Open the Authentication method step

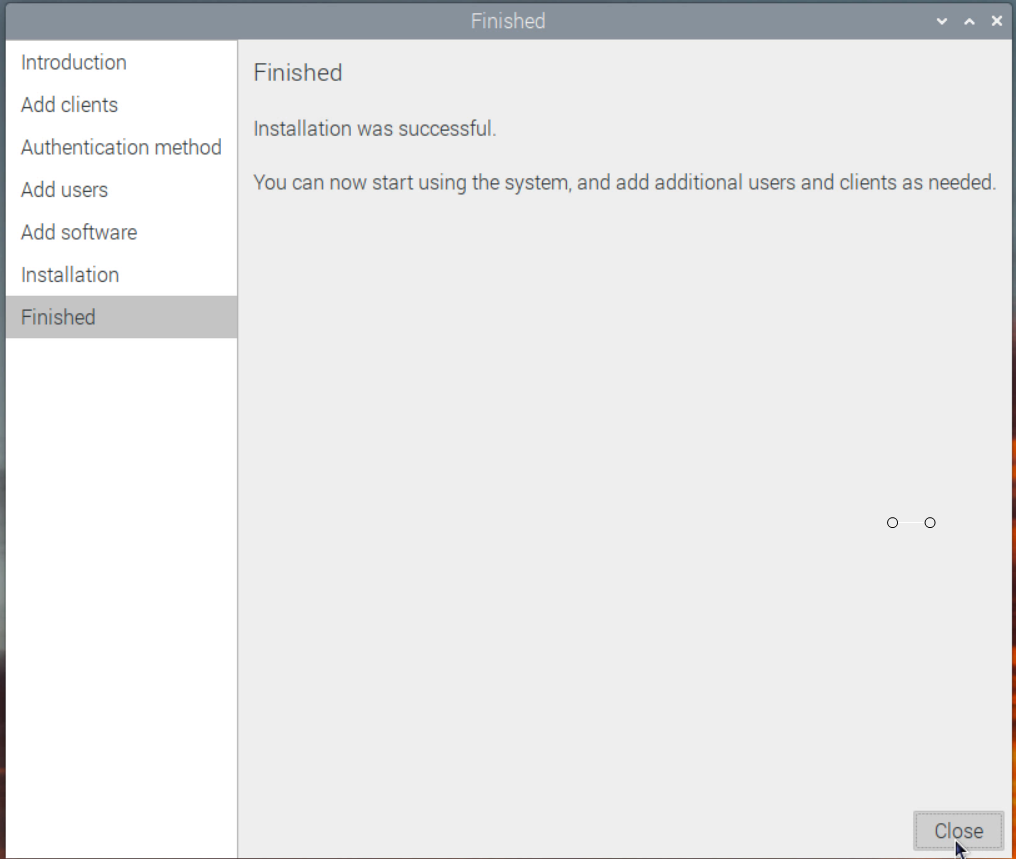tap(121, 147)
